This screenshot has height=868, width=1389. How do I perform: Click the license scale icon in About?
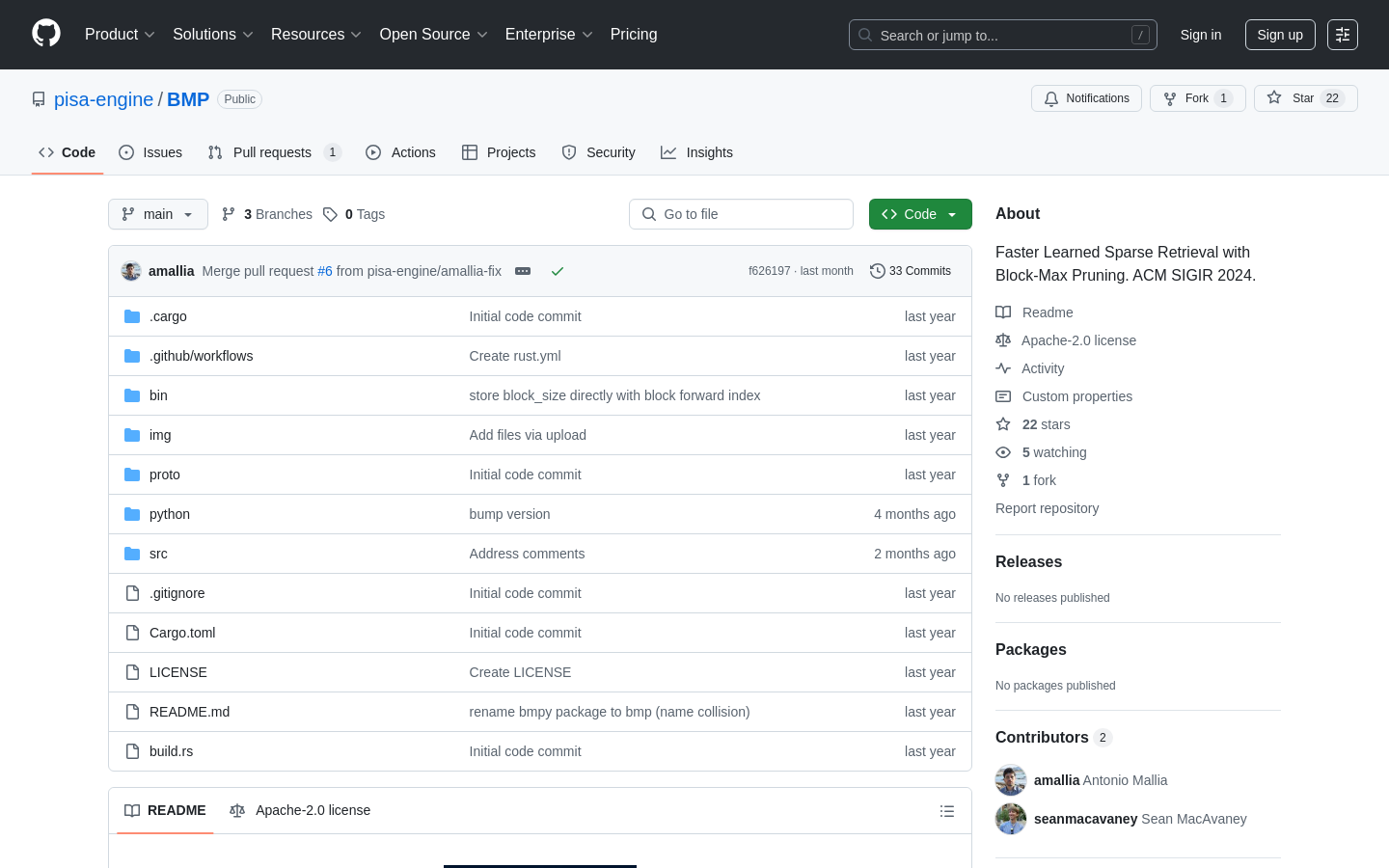pyautogui.click(x=1003, y=340)
